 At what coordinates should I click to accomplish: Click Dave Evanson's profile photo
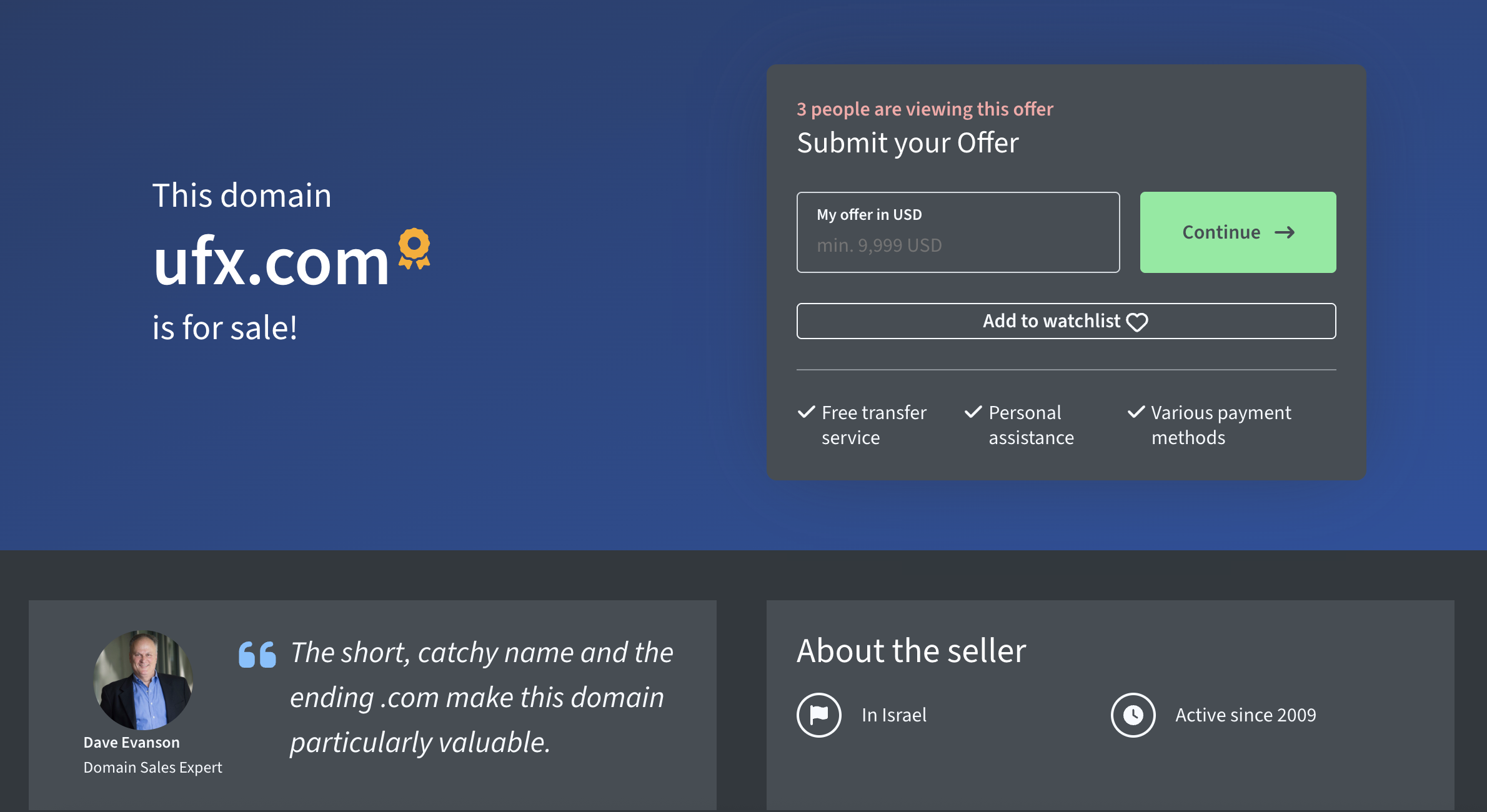pyautogui.click(x=143, y=680)
